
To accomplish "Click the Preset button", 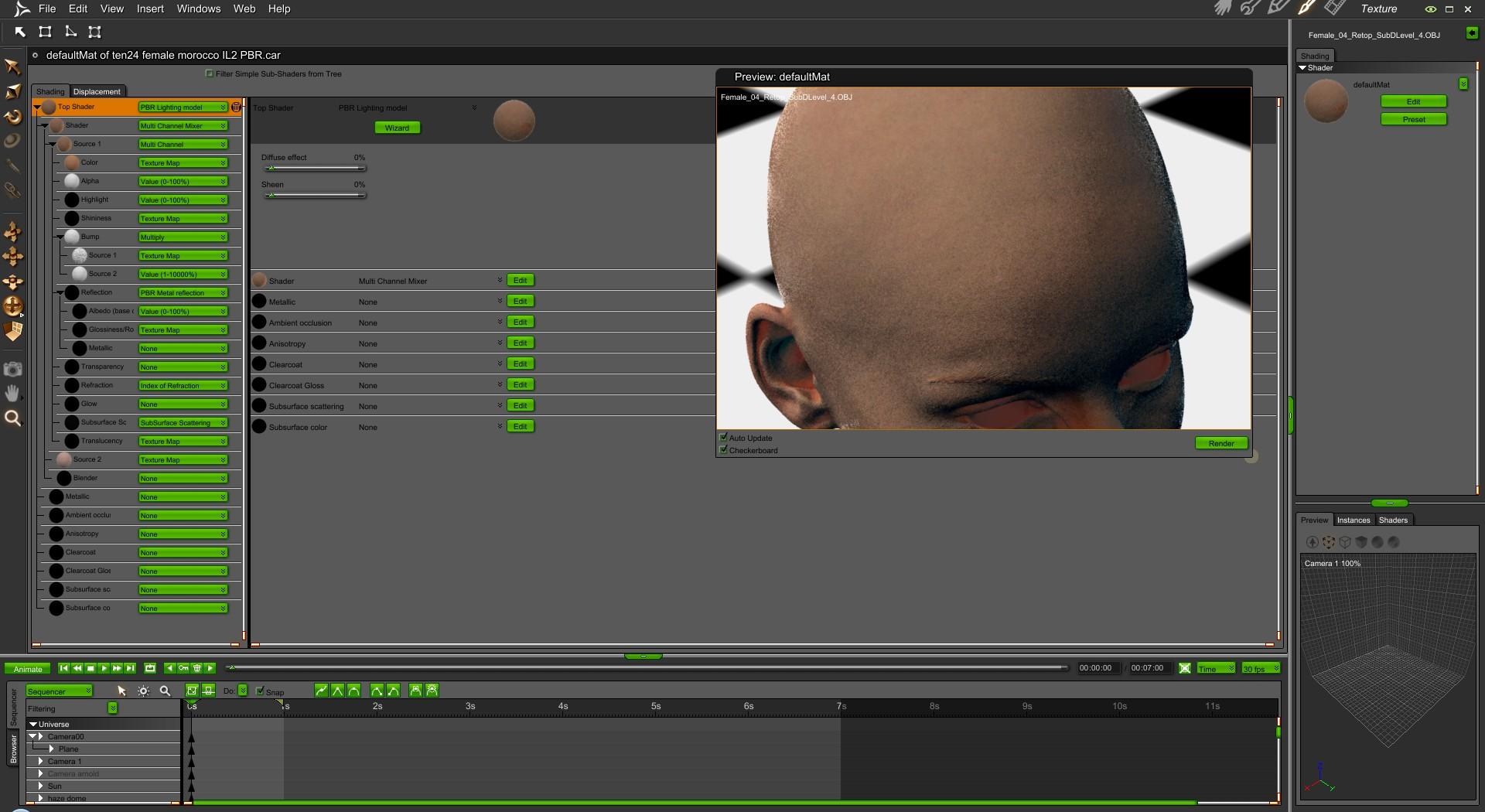I will pyautogui.click(x=1414, y=119).
